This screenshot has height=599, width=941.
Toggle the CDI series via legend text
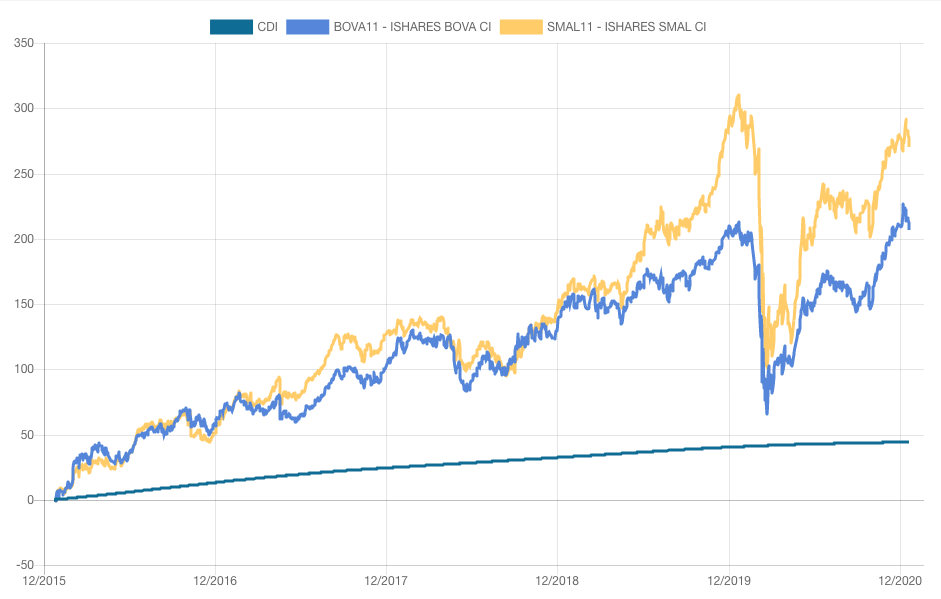(x=267, y=27)
